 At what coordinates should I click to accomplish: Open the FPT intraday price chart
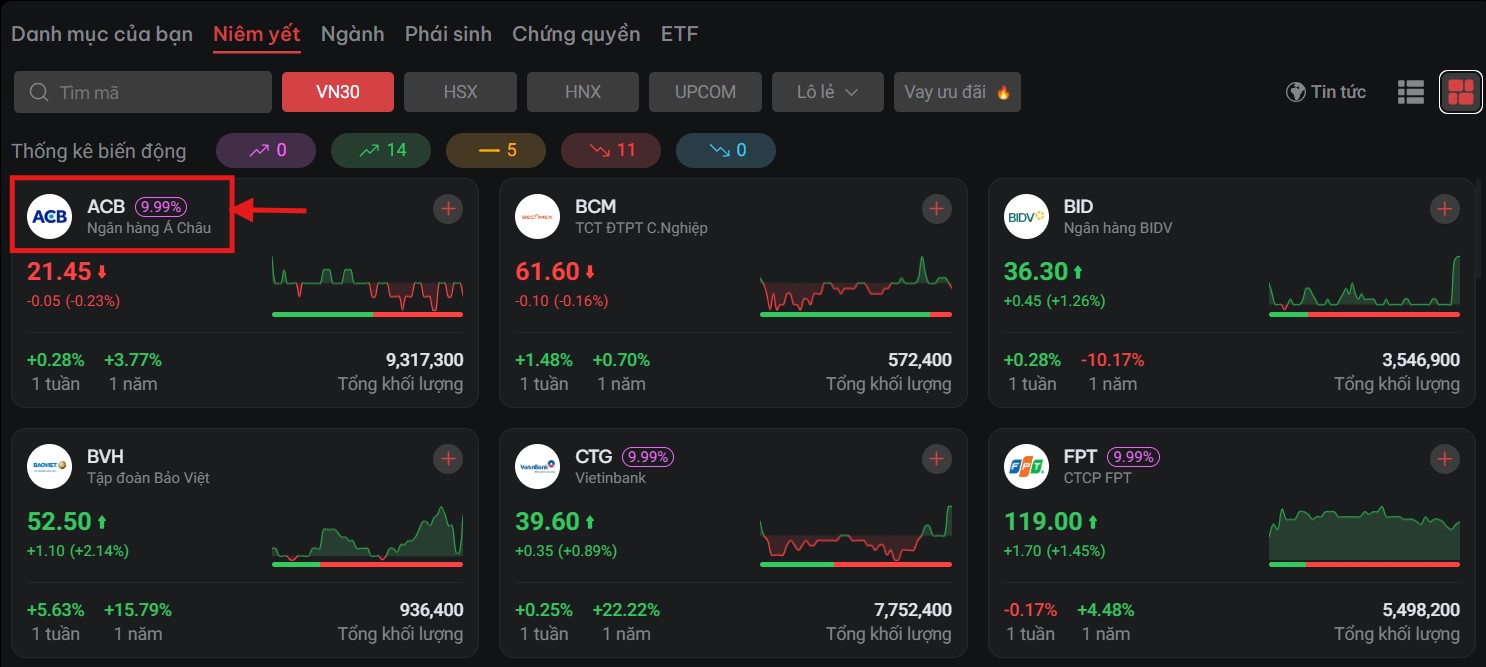coord(1364,534)
